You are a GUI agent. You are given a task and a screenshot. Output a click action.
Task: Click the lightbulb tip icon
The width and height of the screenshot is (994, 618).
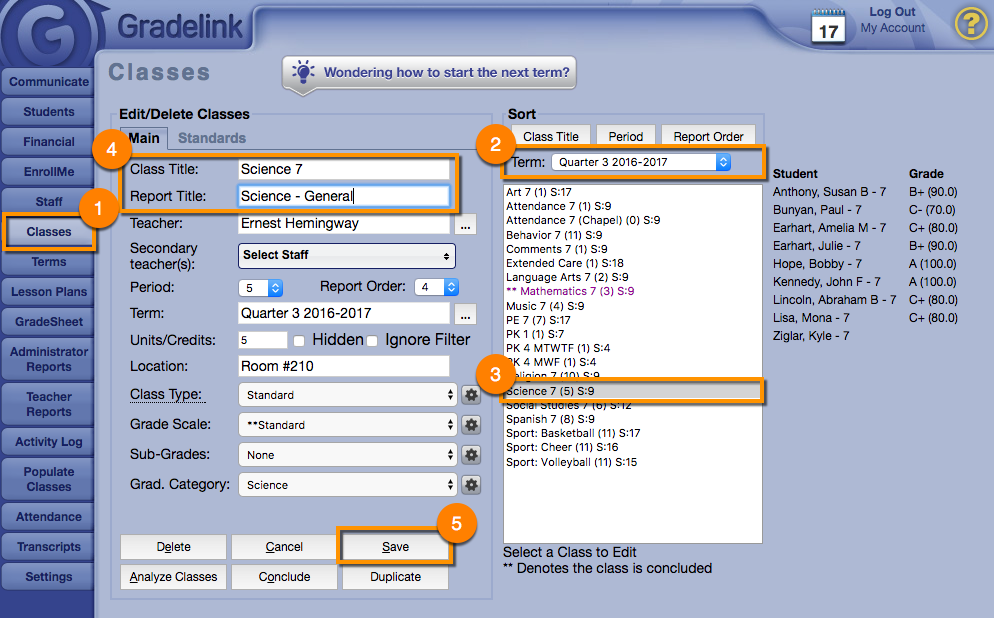(302, 72)
